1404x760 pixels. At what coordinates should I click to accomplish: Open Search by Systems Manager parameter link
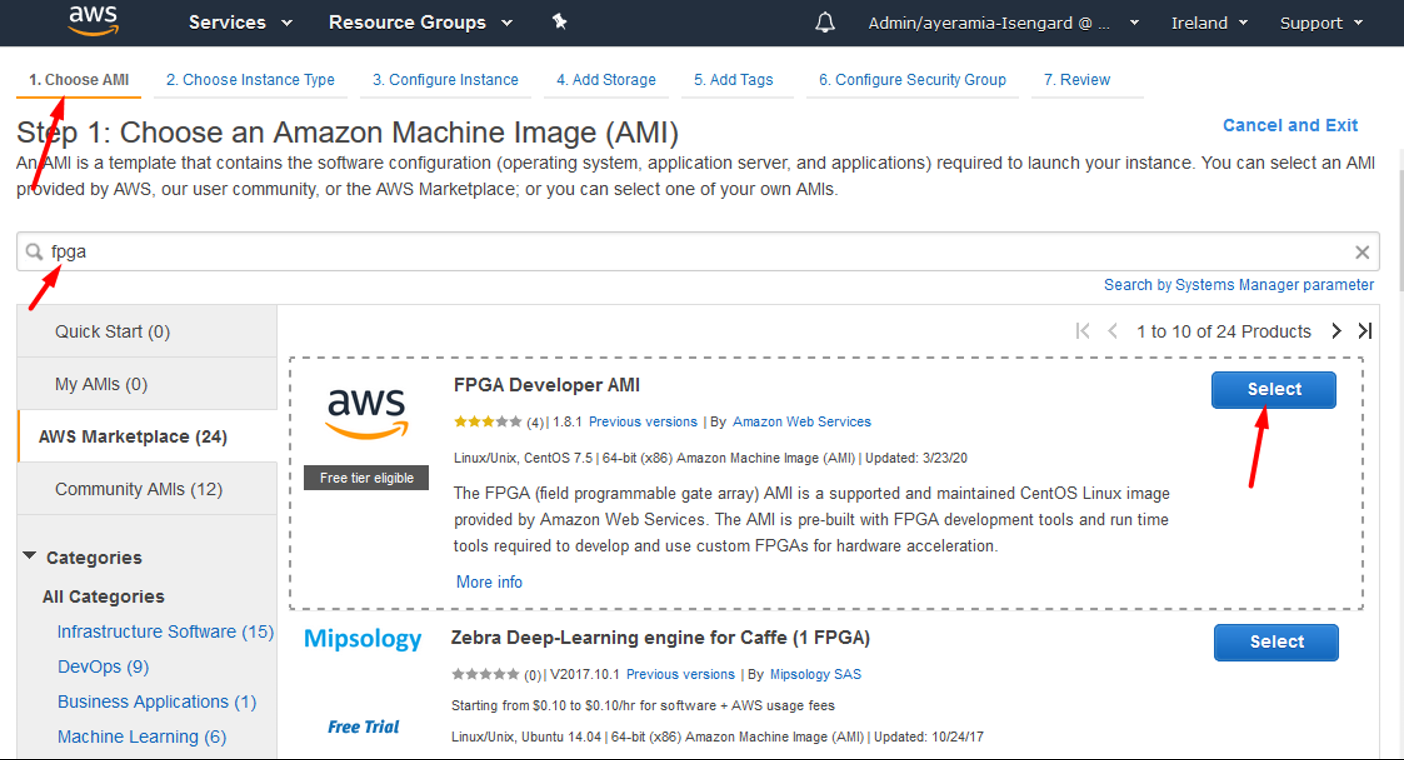(x=1239, y=285)
